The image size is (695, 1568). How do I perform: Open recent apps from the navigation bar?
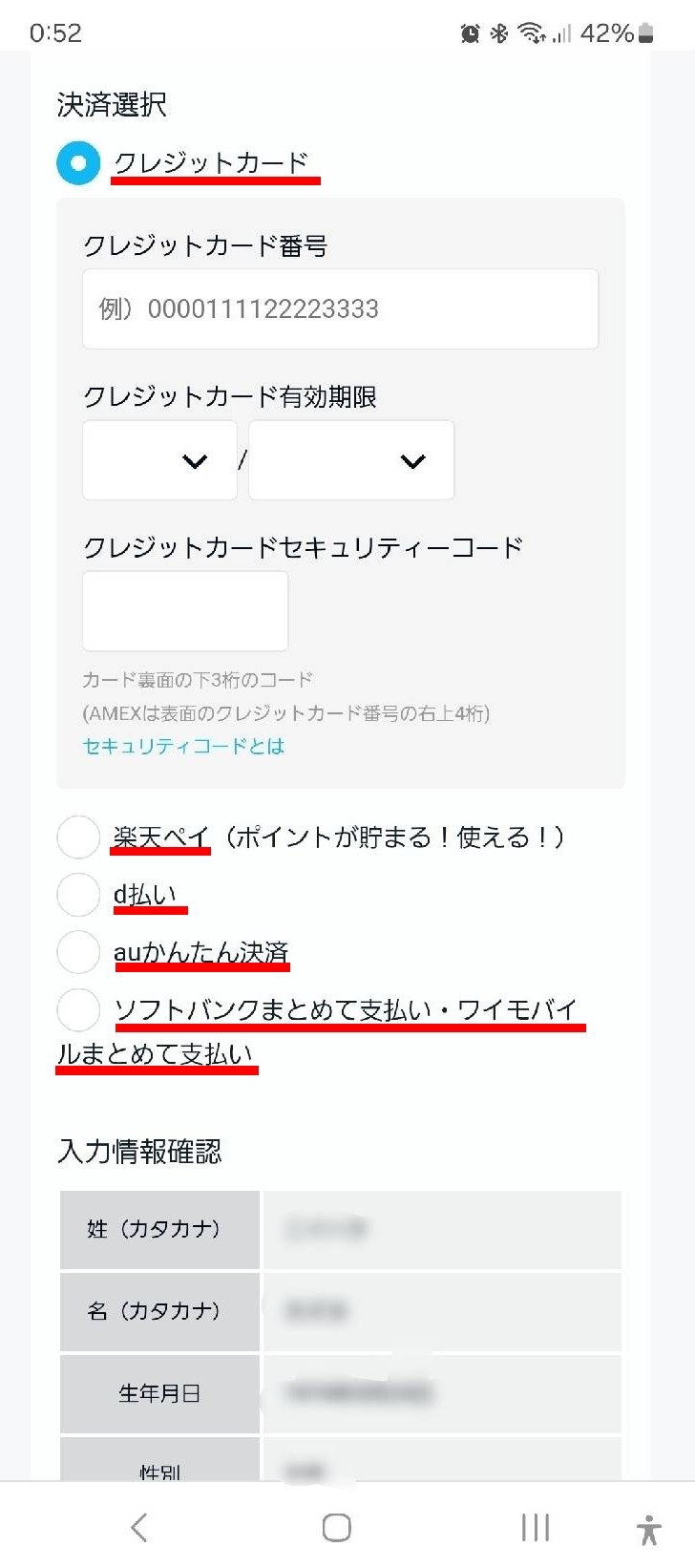click(535, 1527)
